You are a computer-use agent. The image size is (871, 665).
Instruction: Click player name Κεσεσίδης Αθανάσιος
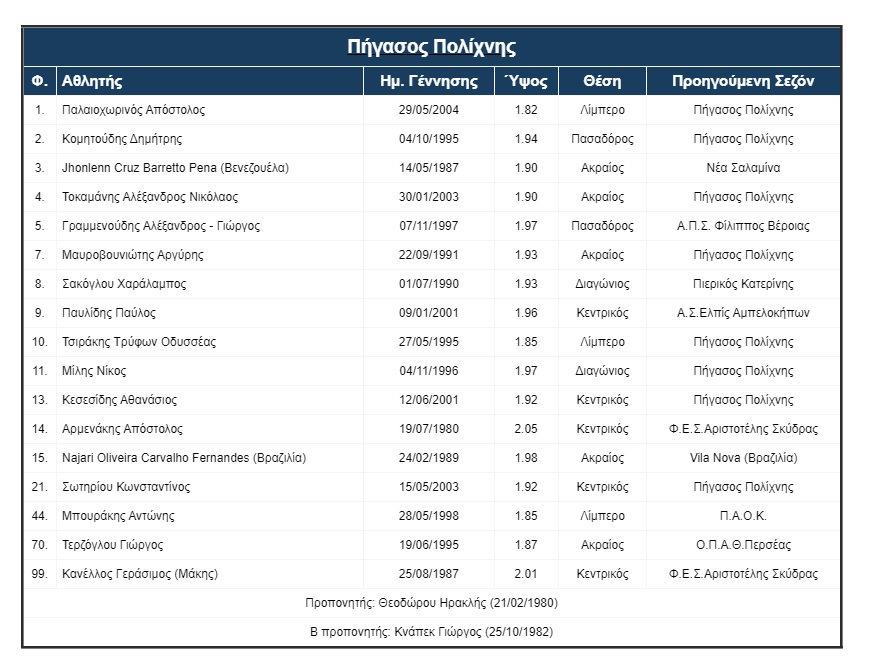[119, 399]
